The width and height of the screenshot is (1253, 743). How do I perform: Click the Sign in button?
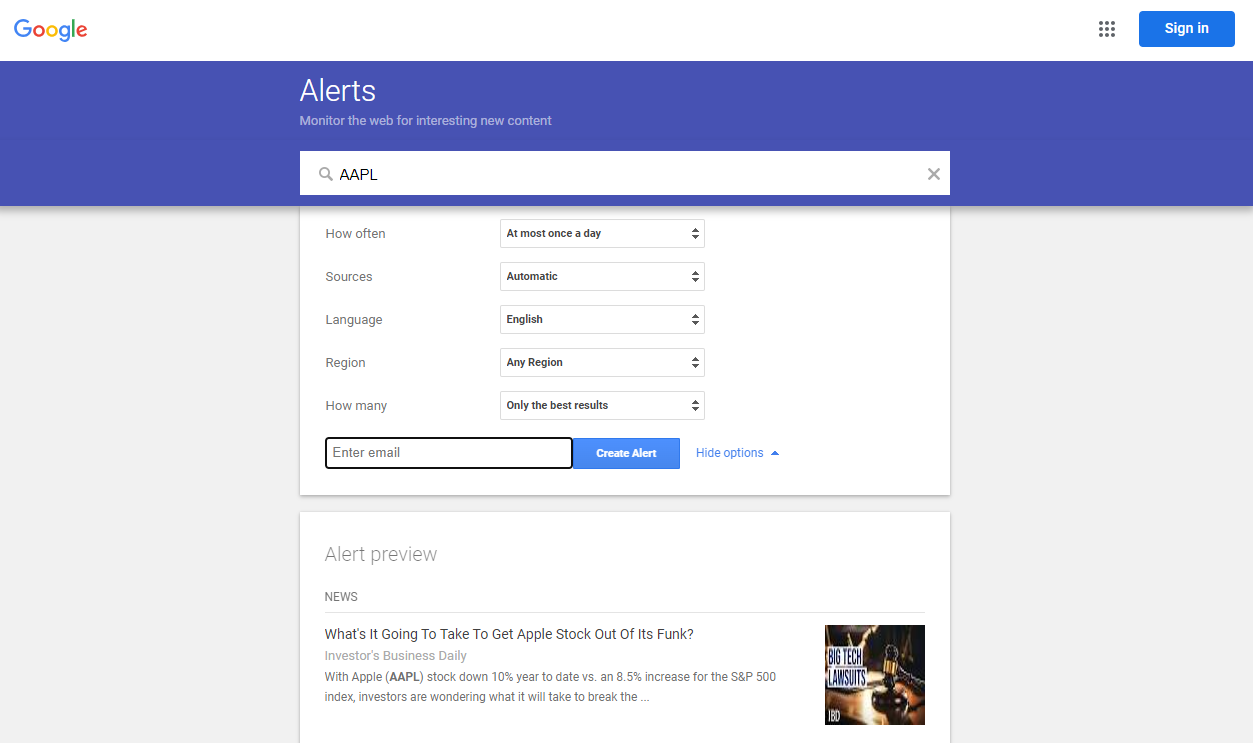[1186, 29]
